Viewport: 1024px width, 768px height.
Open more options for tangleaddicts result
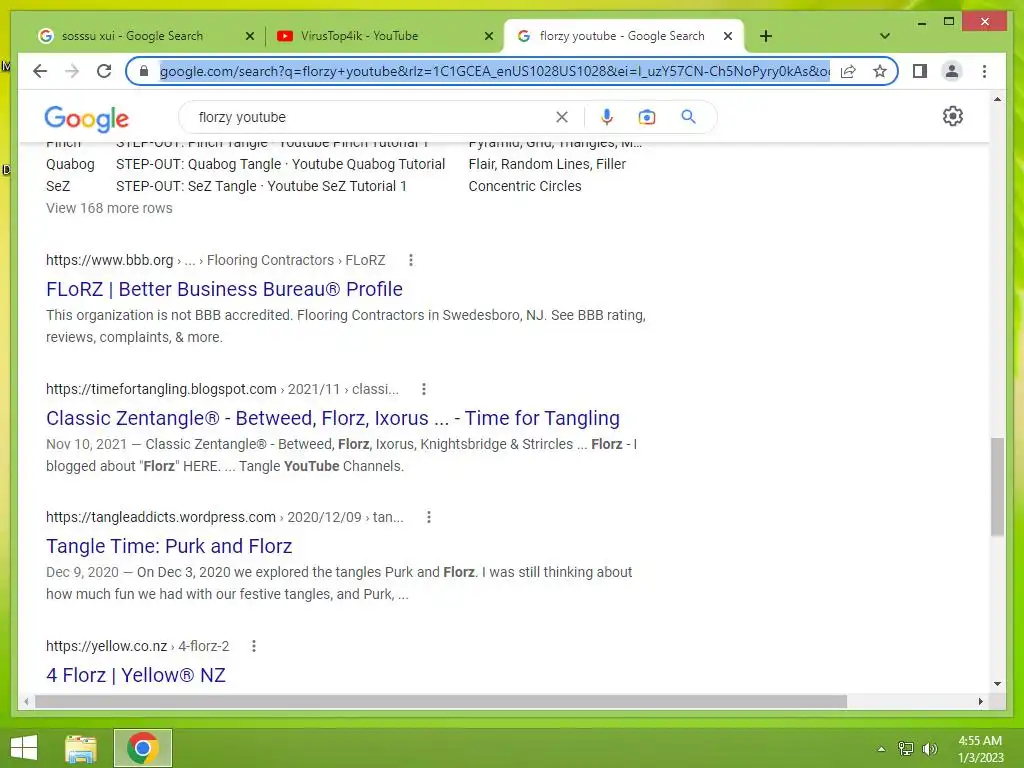428,517
